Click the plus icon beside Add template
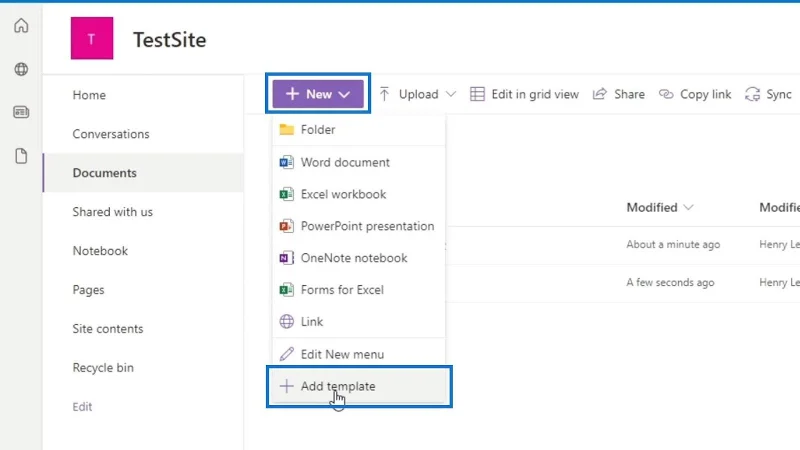The image size is (800, 450). 287,386
